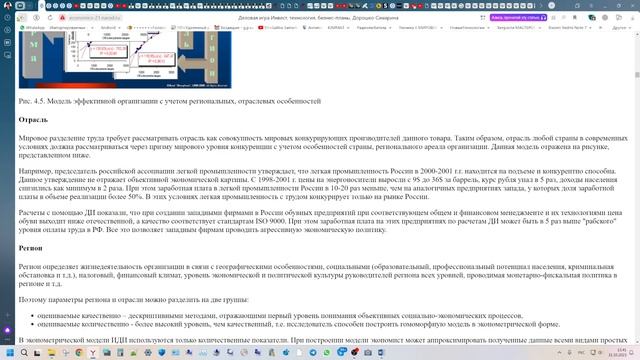Image resolution: width=640 pixels, height=360 pixels.
Task: Open File Explorer from taskbar
Action: [x=51, y=353]
